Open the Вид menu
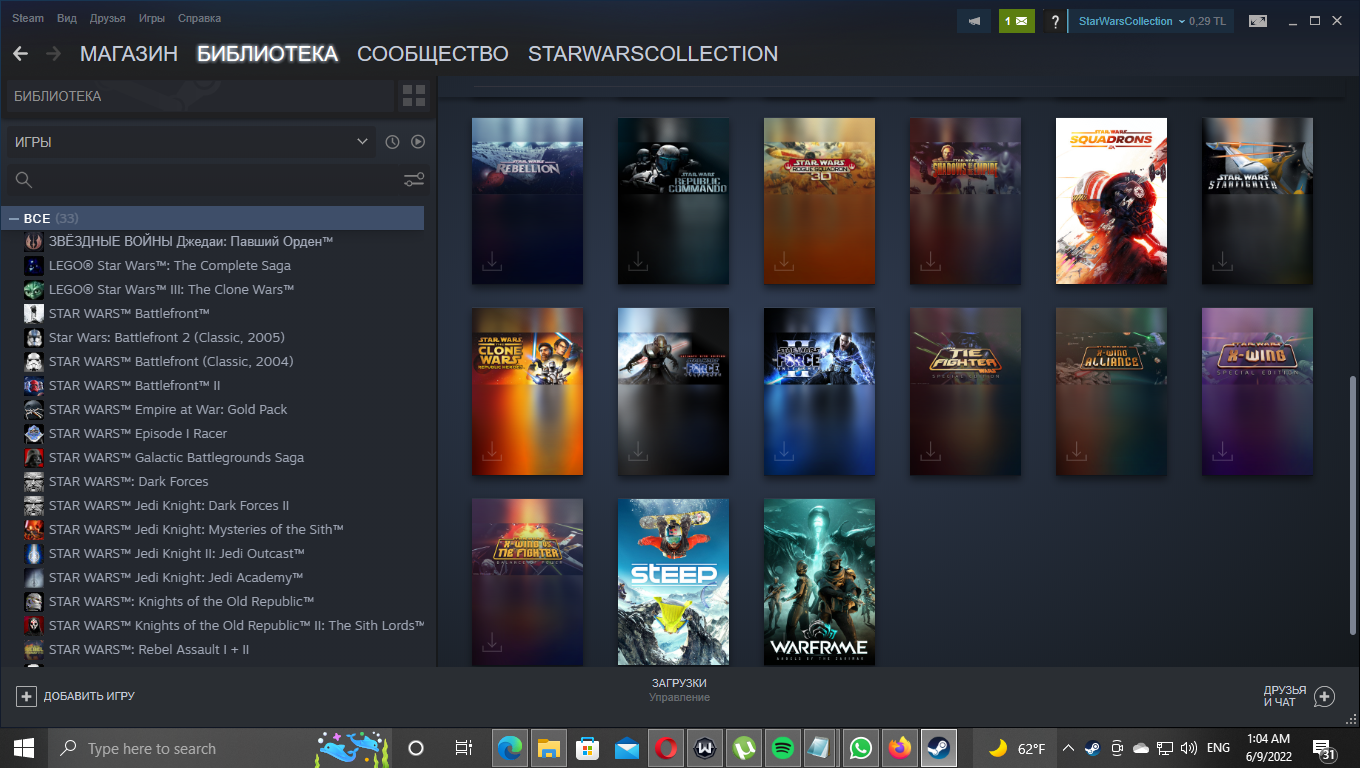 (67, 18)
